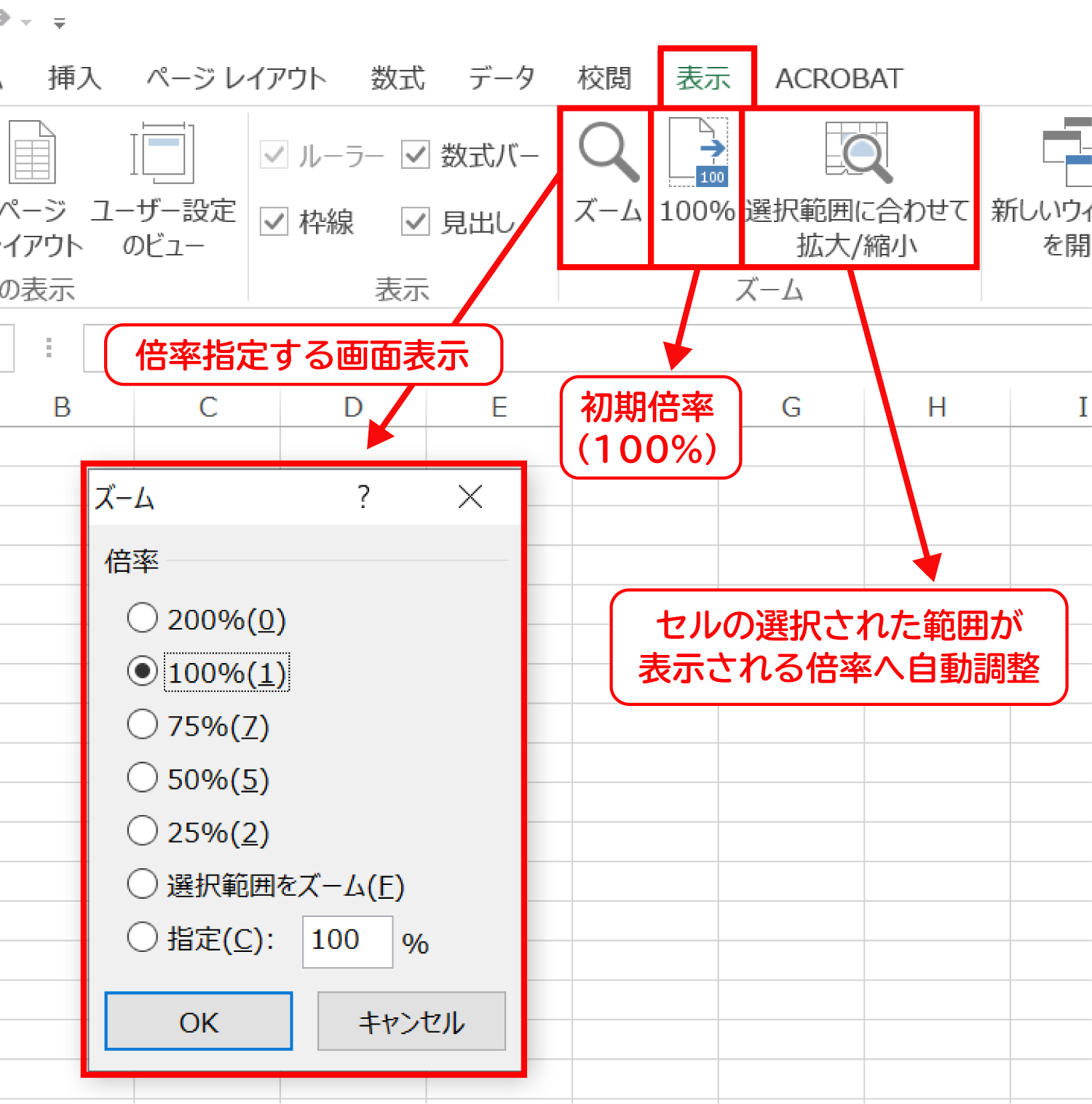The width and height of the screenshot is (1092, 1104).
Task: Toggle the 数式バー formula bar checkbox
Action: [x=416, y=155]
